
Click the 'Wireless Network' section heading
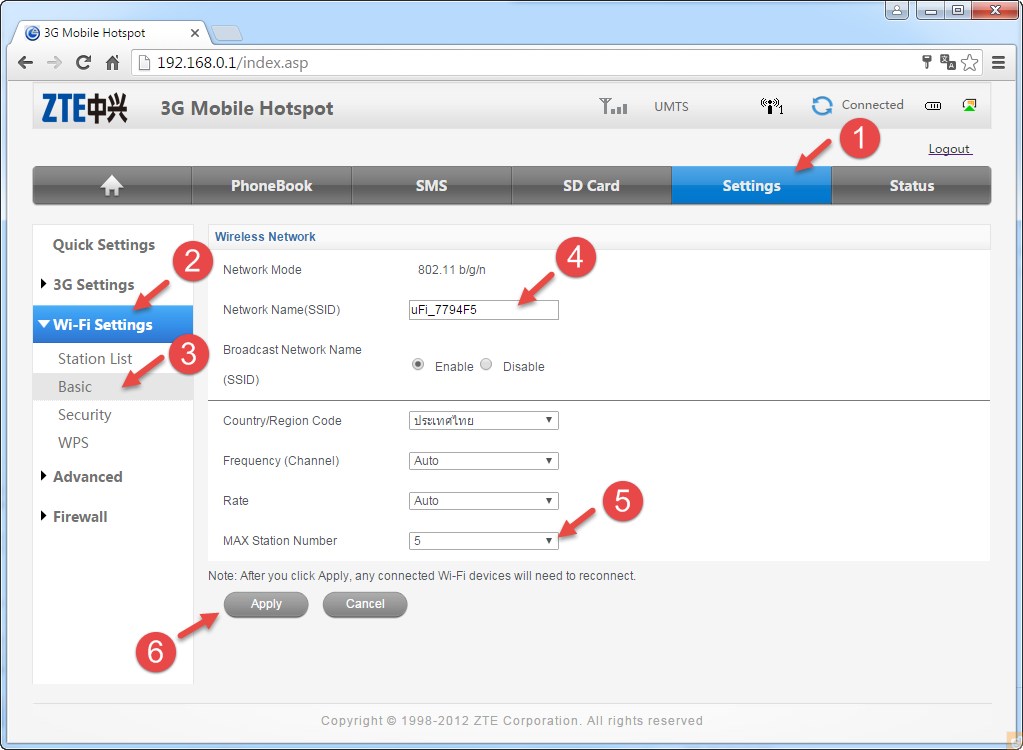(265, 237)
